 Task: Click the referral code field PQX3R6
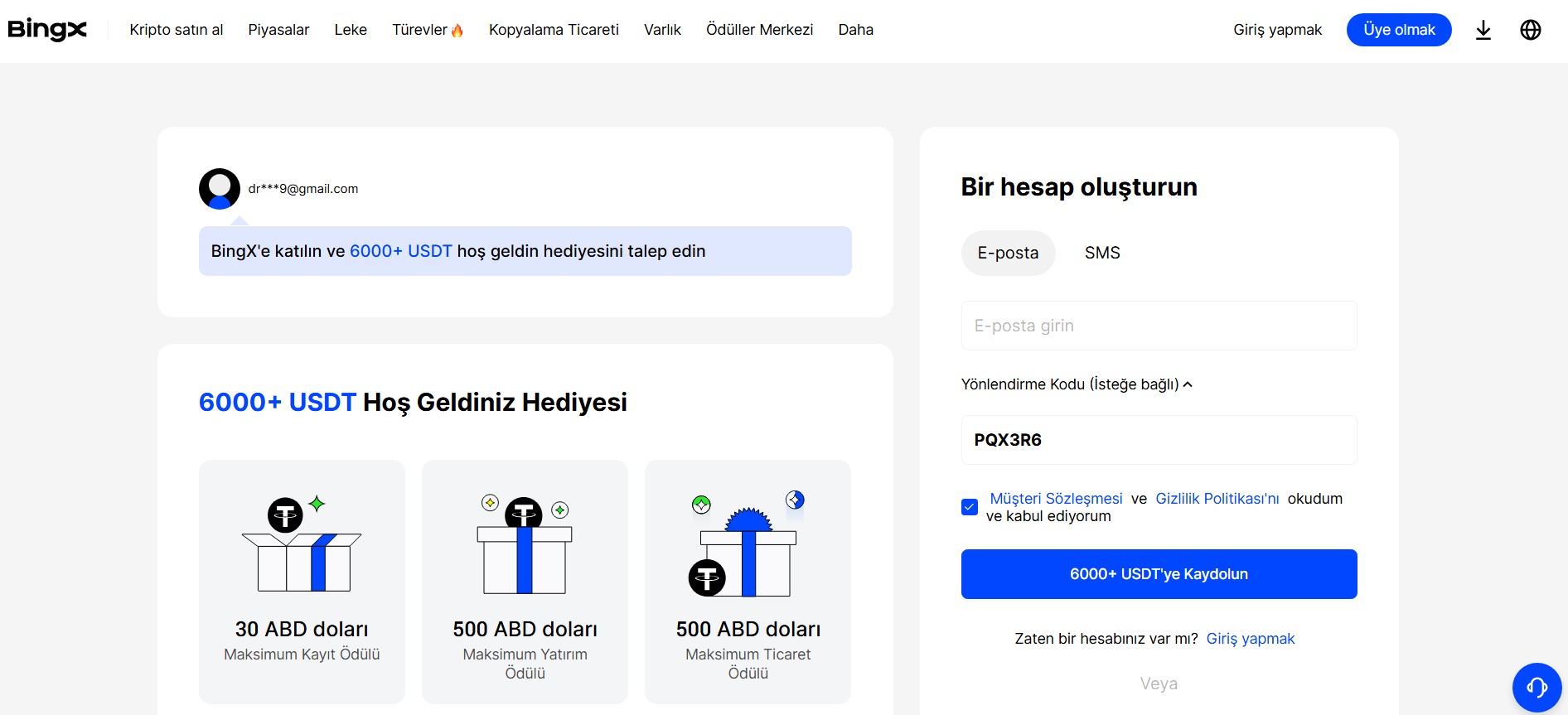point(1159,440)
